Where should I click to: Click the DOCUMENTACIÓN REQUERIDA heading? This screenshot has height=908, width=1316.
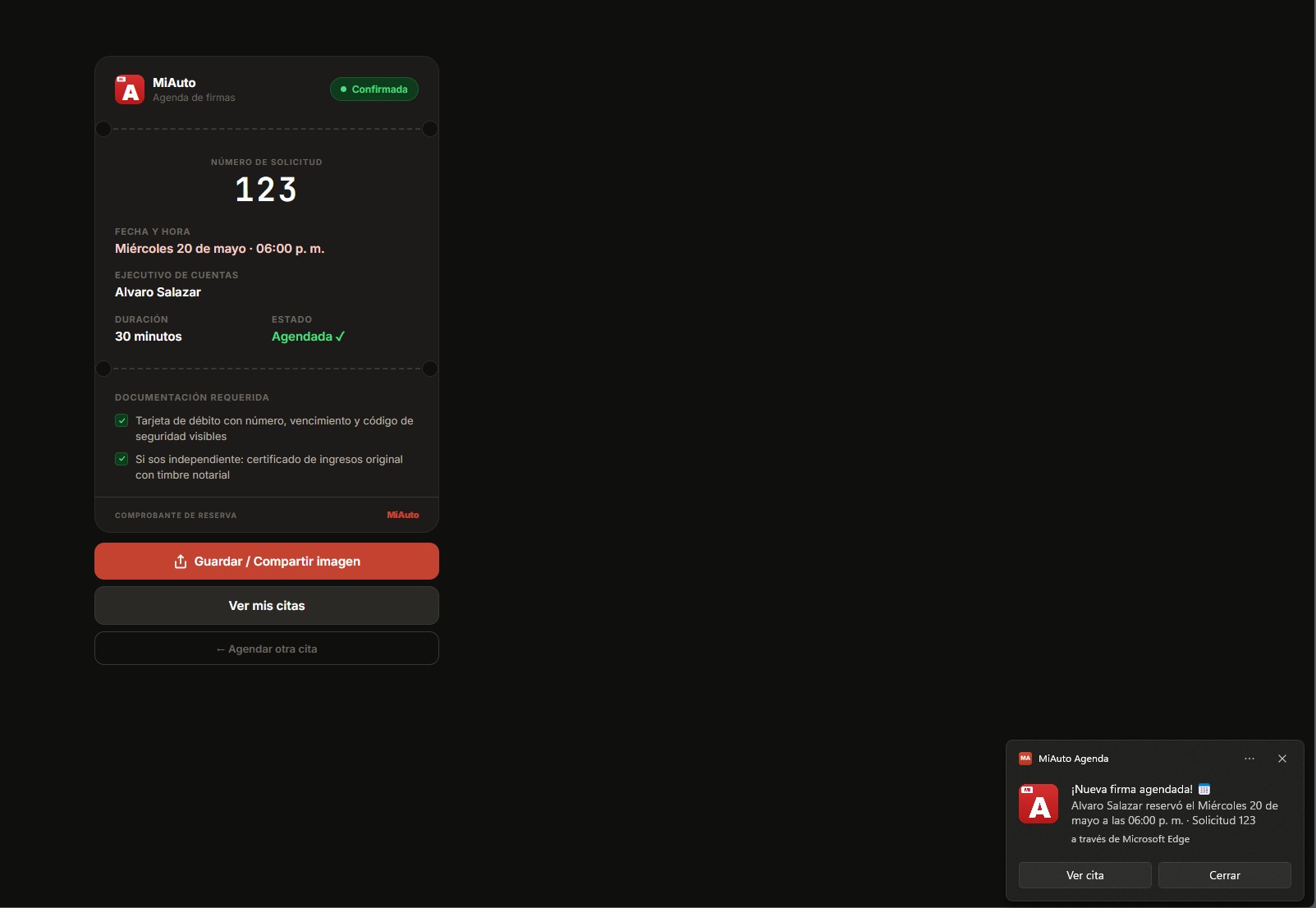[x=192, y=397]
